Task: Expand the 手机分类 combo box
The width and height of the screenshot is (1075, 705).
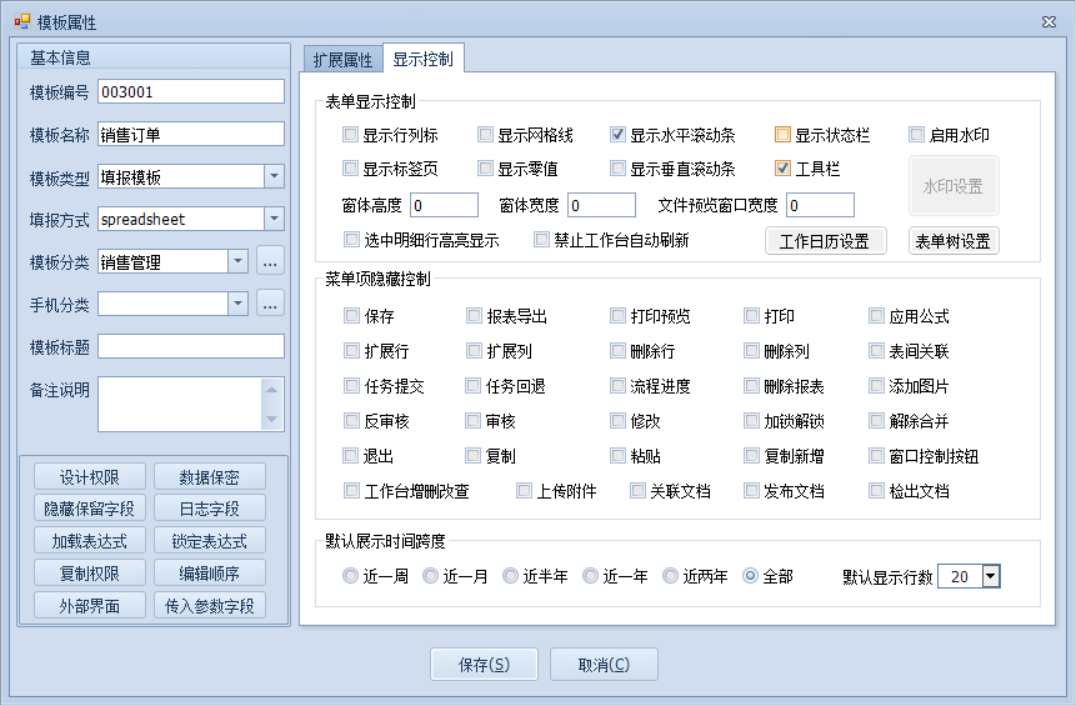Action: click(238, 303)
